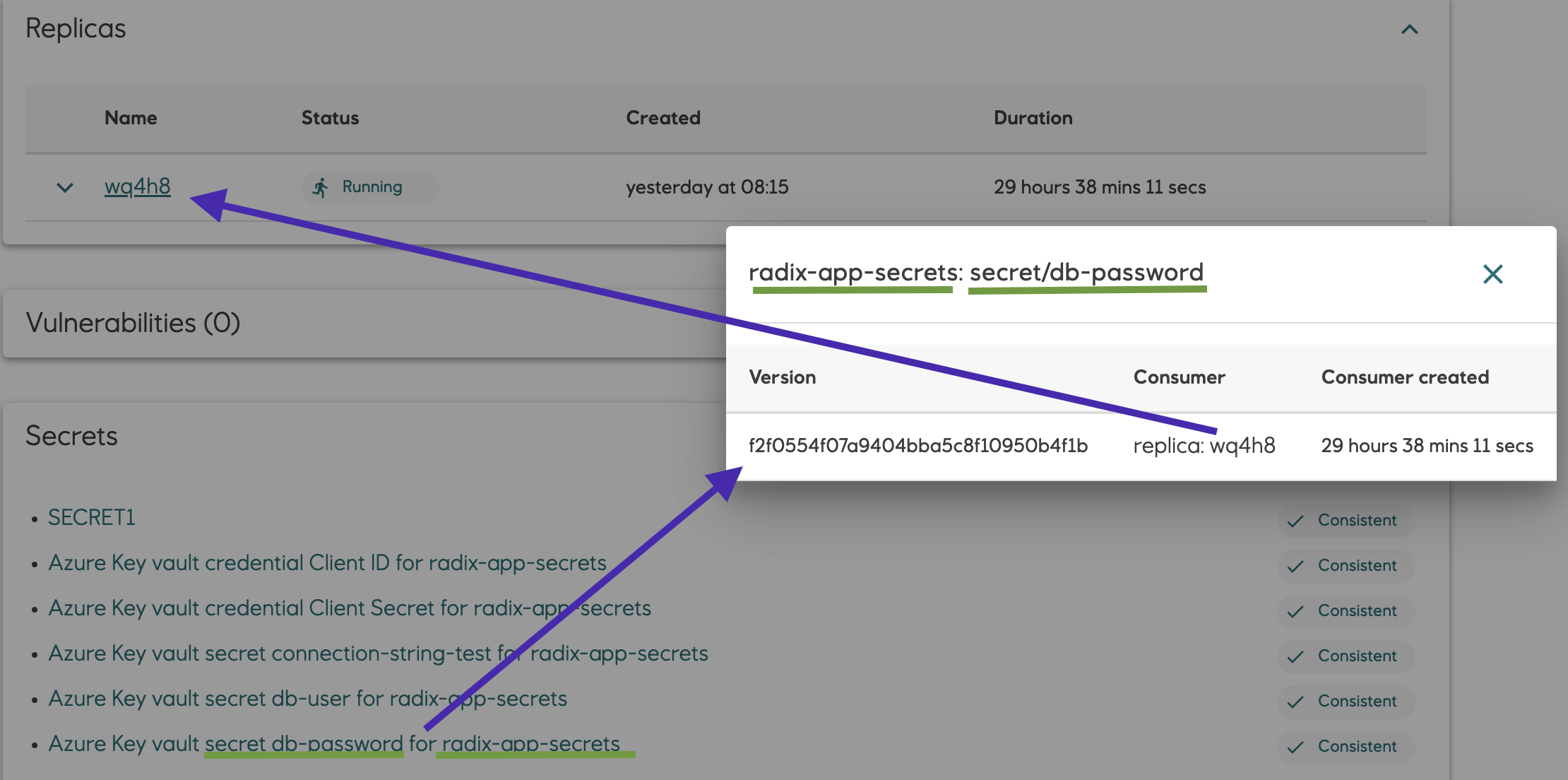Click the running person icon beside Running status
The width and height of the screenshot is (1568, 780).
[x=321, y=187]
